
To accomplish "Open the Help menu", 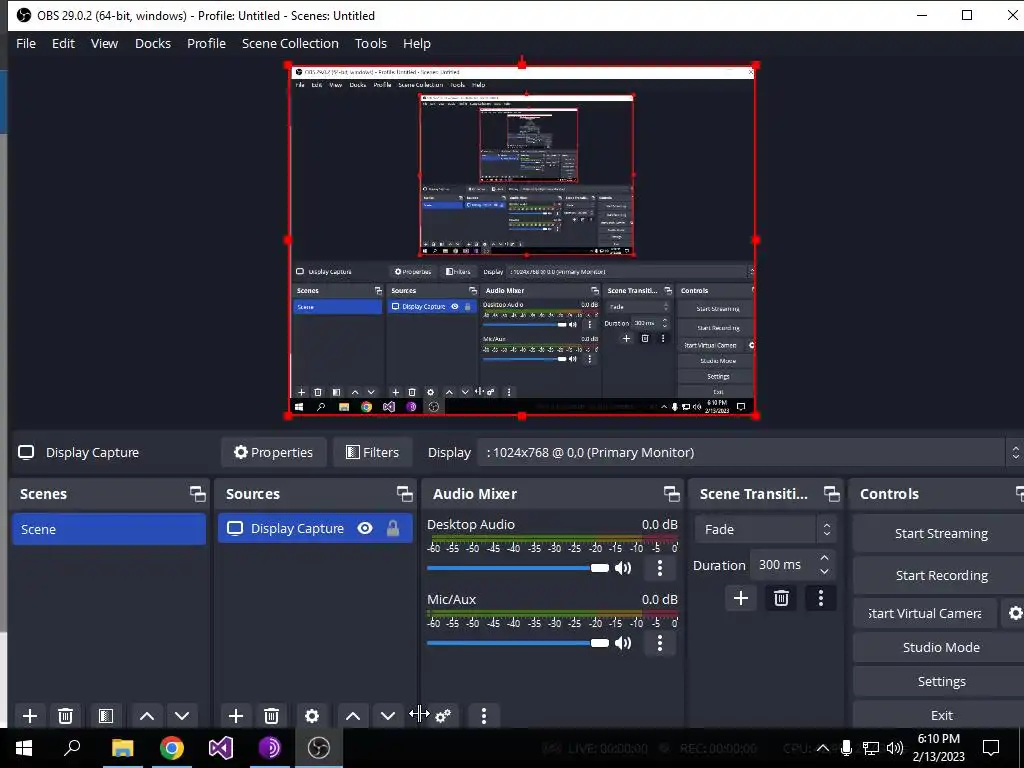I will point(417,43).
